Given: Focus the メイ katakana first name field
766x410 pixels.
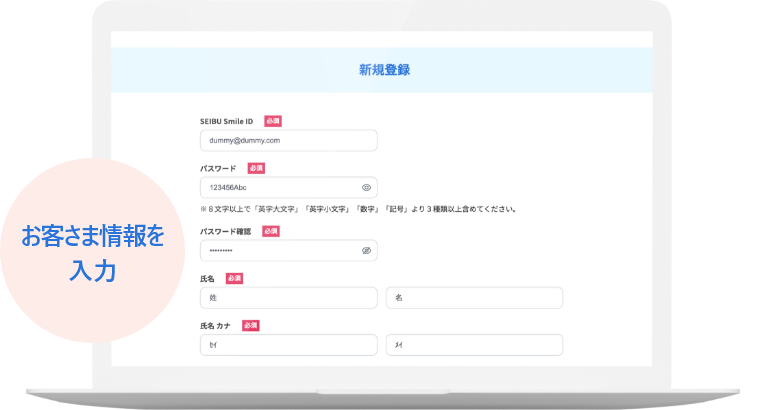Looking at the screenshot, I should click(x=474, y=345).
